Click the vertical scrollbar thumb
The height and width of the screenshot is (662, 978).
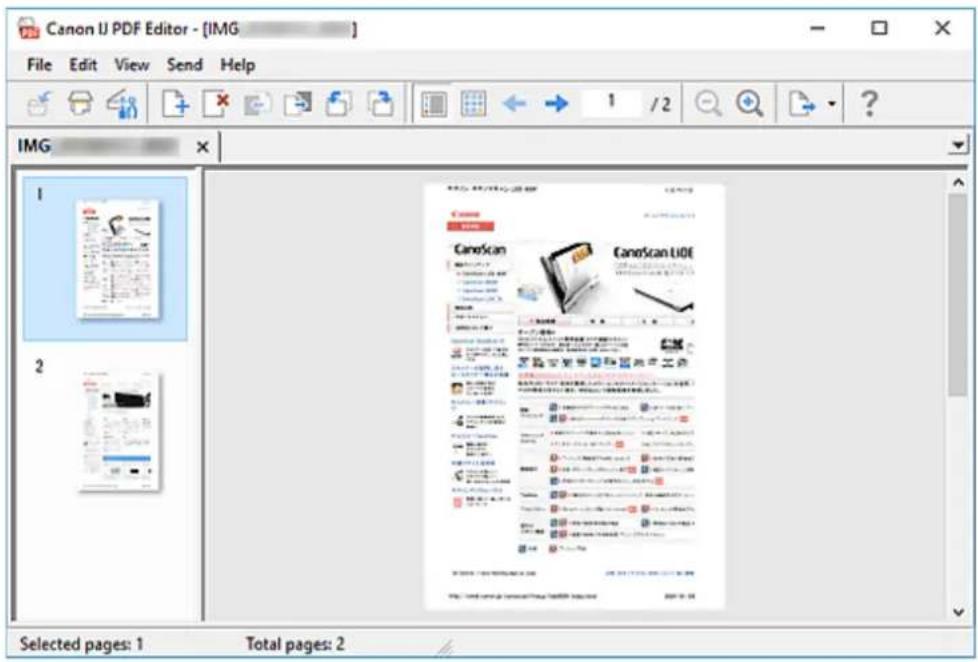[x=957, y=294]
